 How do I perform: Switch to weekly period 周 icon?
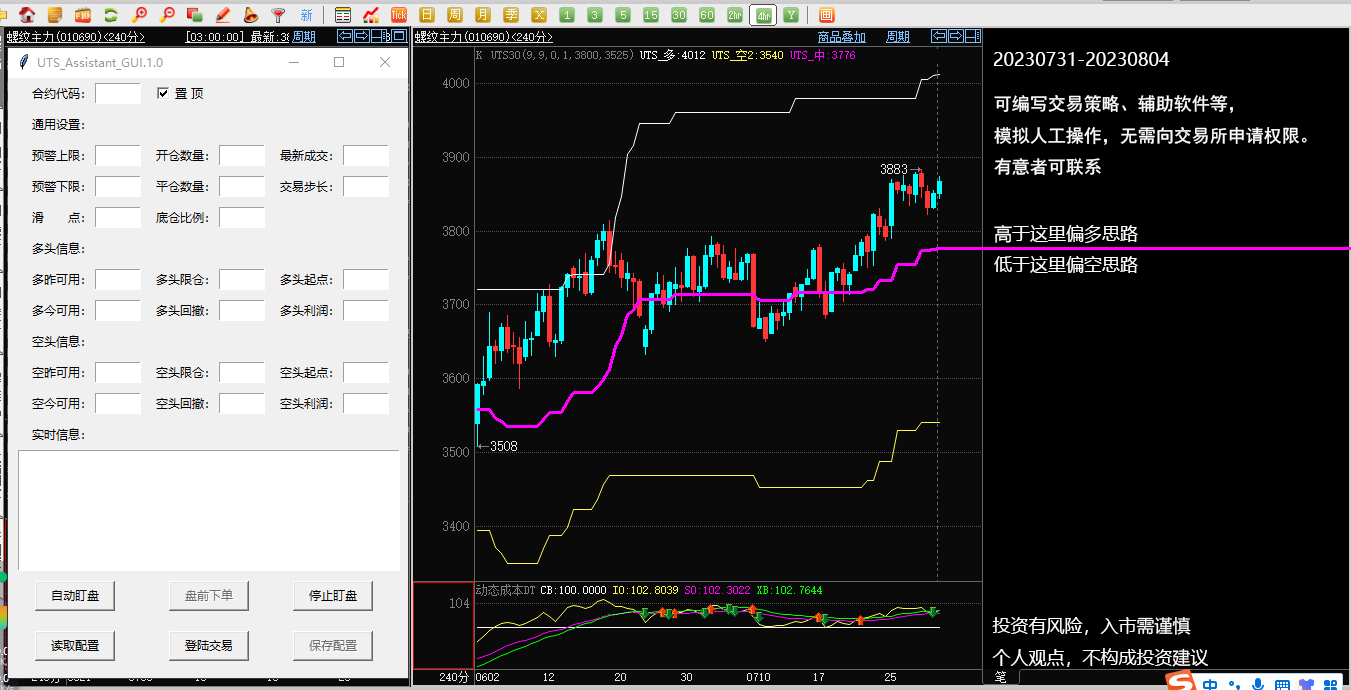tap(455, 14)
